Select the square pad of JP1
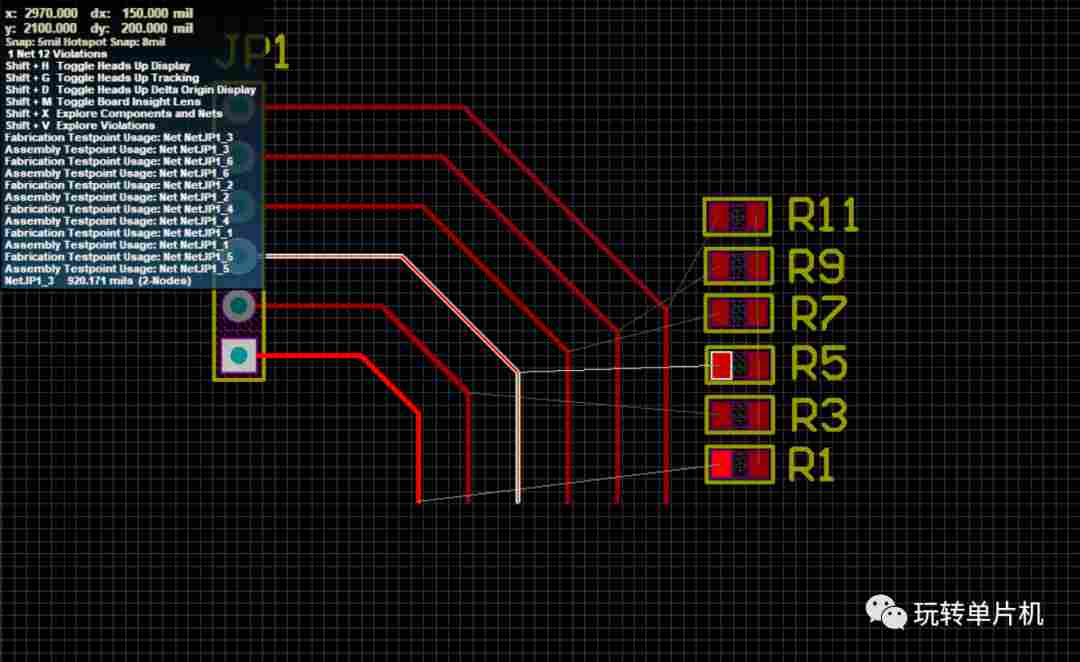The width and height of the screenshot is (1080, 662). 238,356
